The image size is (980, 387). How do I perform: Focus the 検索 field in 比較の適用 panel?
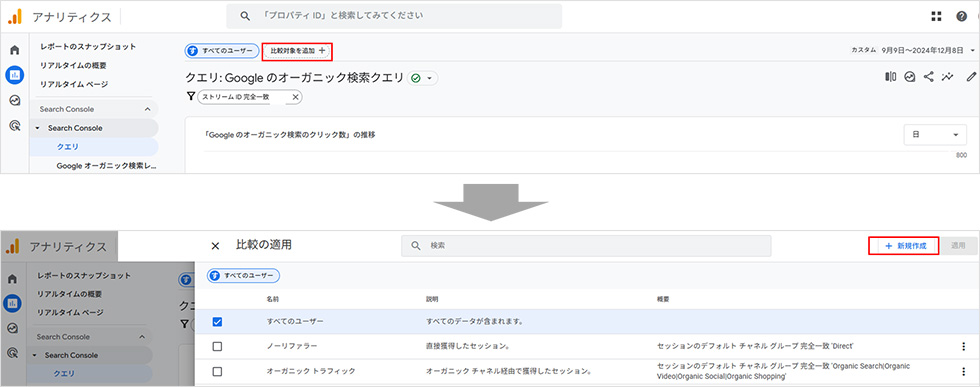(x=586, y=246)
